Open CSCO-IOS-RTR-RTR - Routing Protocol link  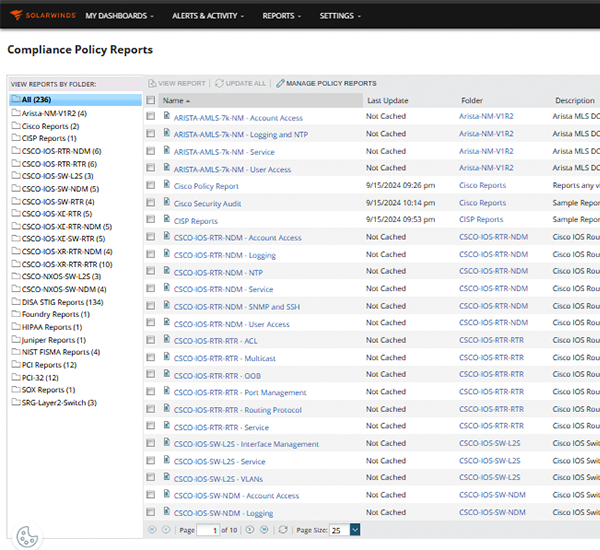pyautogui.click(x=238, y=410)
